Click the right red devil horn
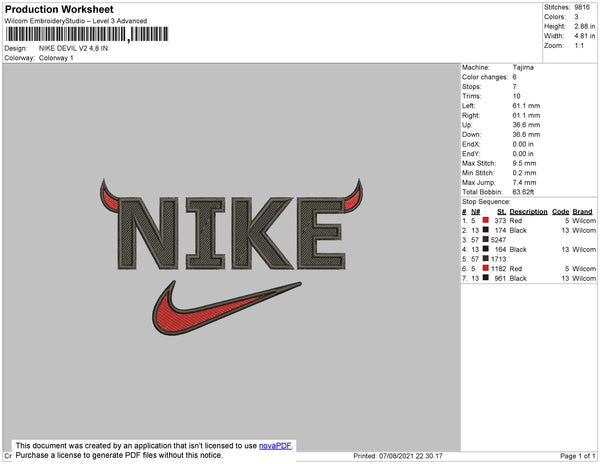The height and width of the screenshot is (464, 600). [353, 195]
